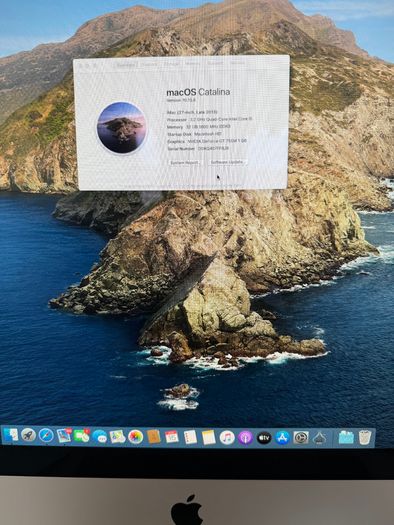The image size is (394, 525).
Task: Open Reminders list icon in dock
Action: 190,437
